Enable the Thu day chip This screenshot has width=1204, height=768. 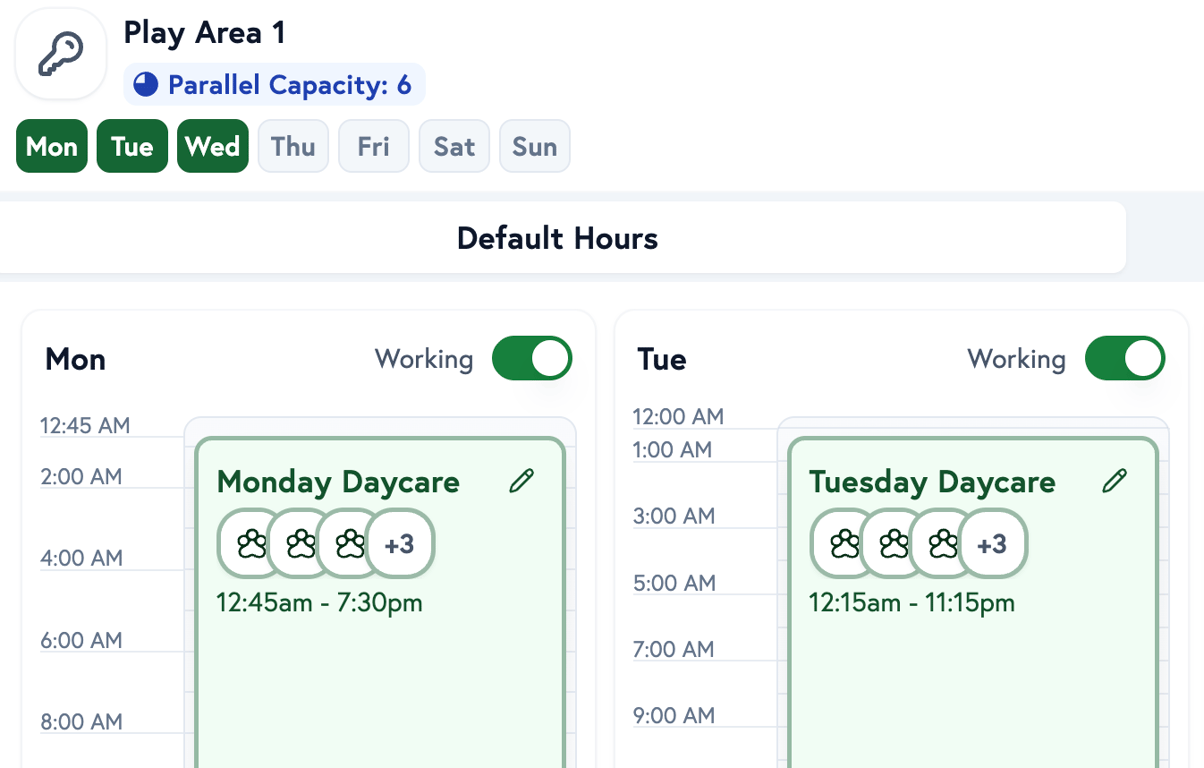pyautogui.click(x=293, y=147)
